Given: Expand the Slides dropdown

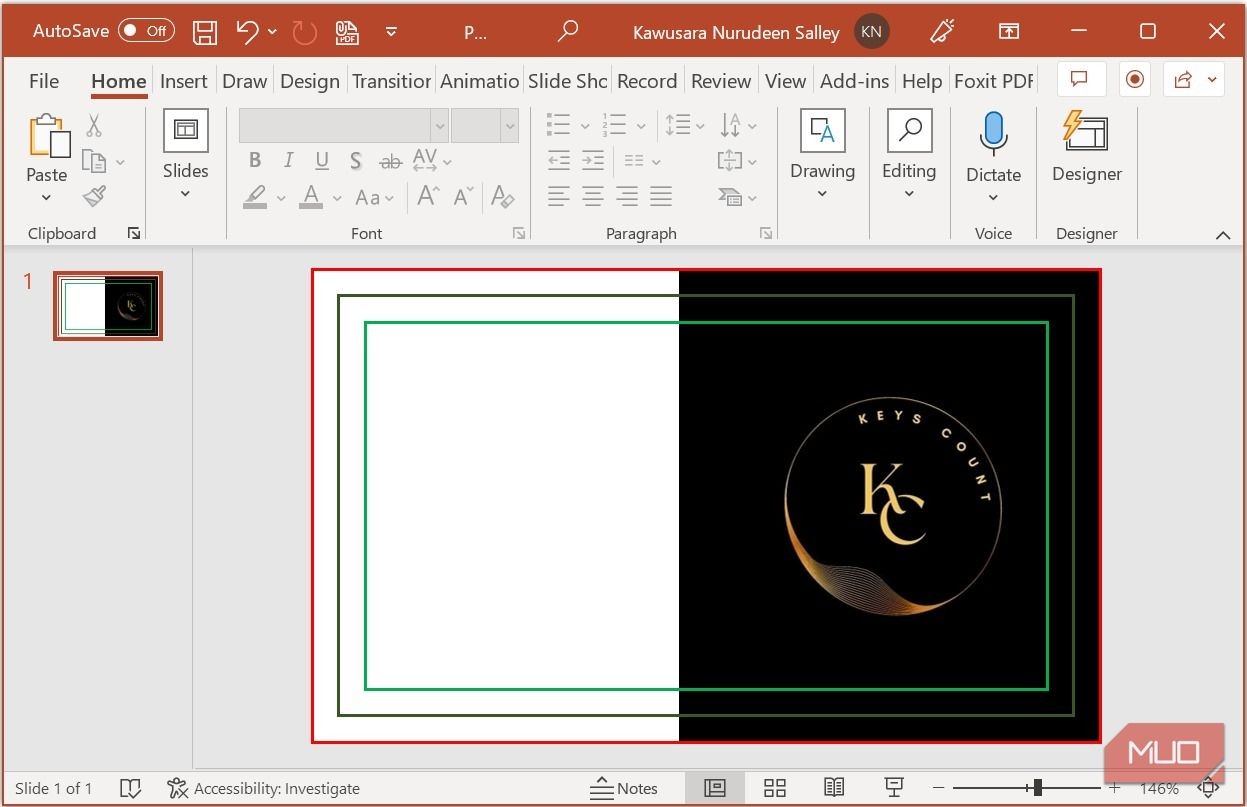Looking at the screenshot, I should [x=185, y=193].
